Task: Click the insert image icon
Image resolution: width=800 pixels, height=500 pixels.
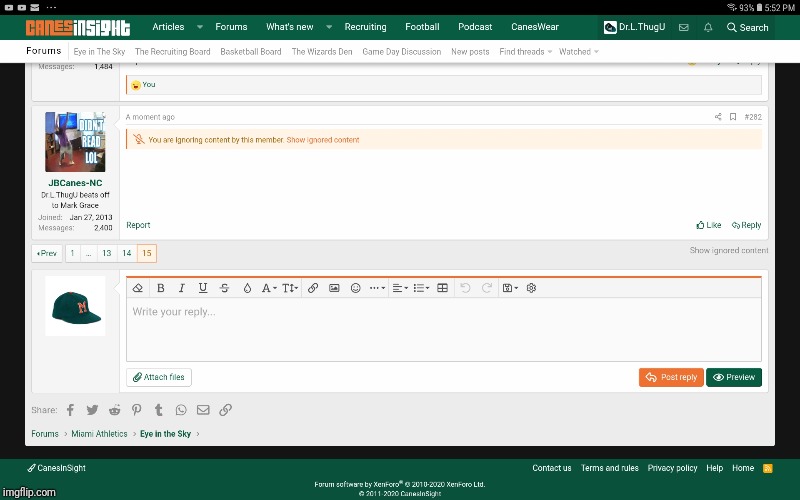Action: pyautogui.click(x=334, y=288)
